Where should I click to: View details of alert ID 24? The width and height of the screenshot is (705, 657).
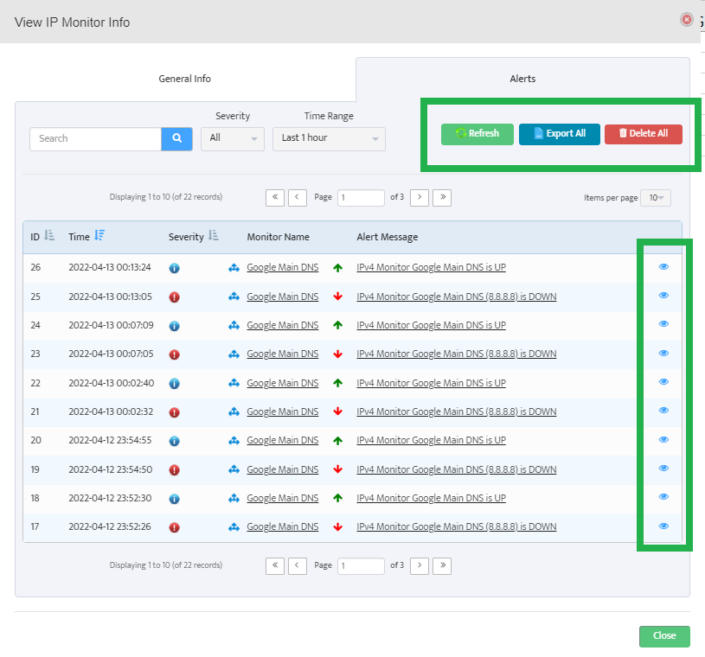(x=664, y=324)
